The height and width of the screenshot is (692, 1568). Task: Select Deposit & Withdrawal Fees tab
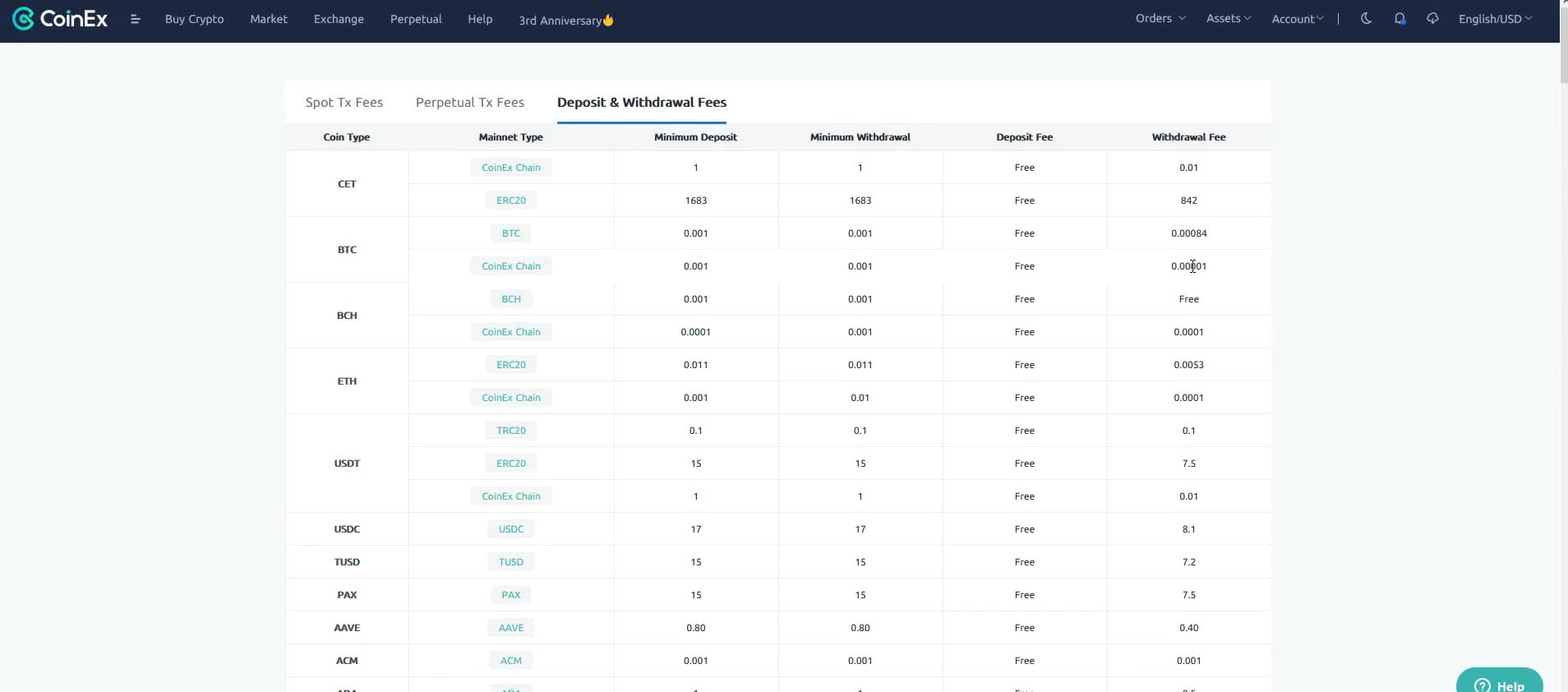(641, 102)
